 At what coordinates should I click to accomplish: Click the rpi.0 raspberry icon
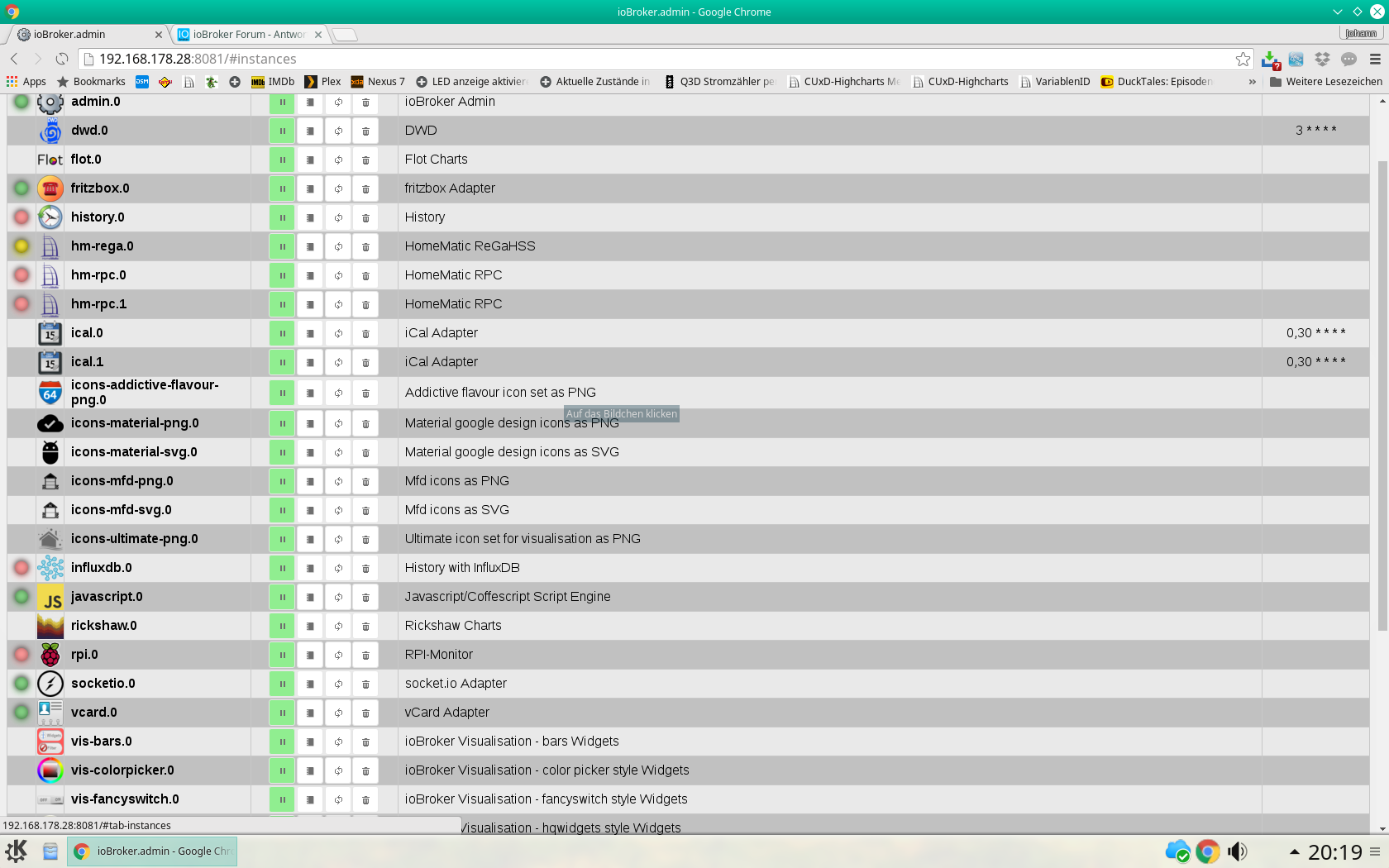(50, 655)
